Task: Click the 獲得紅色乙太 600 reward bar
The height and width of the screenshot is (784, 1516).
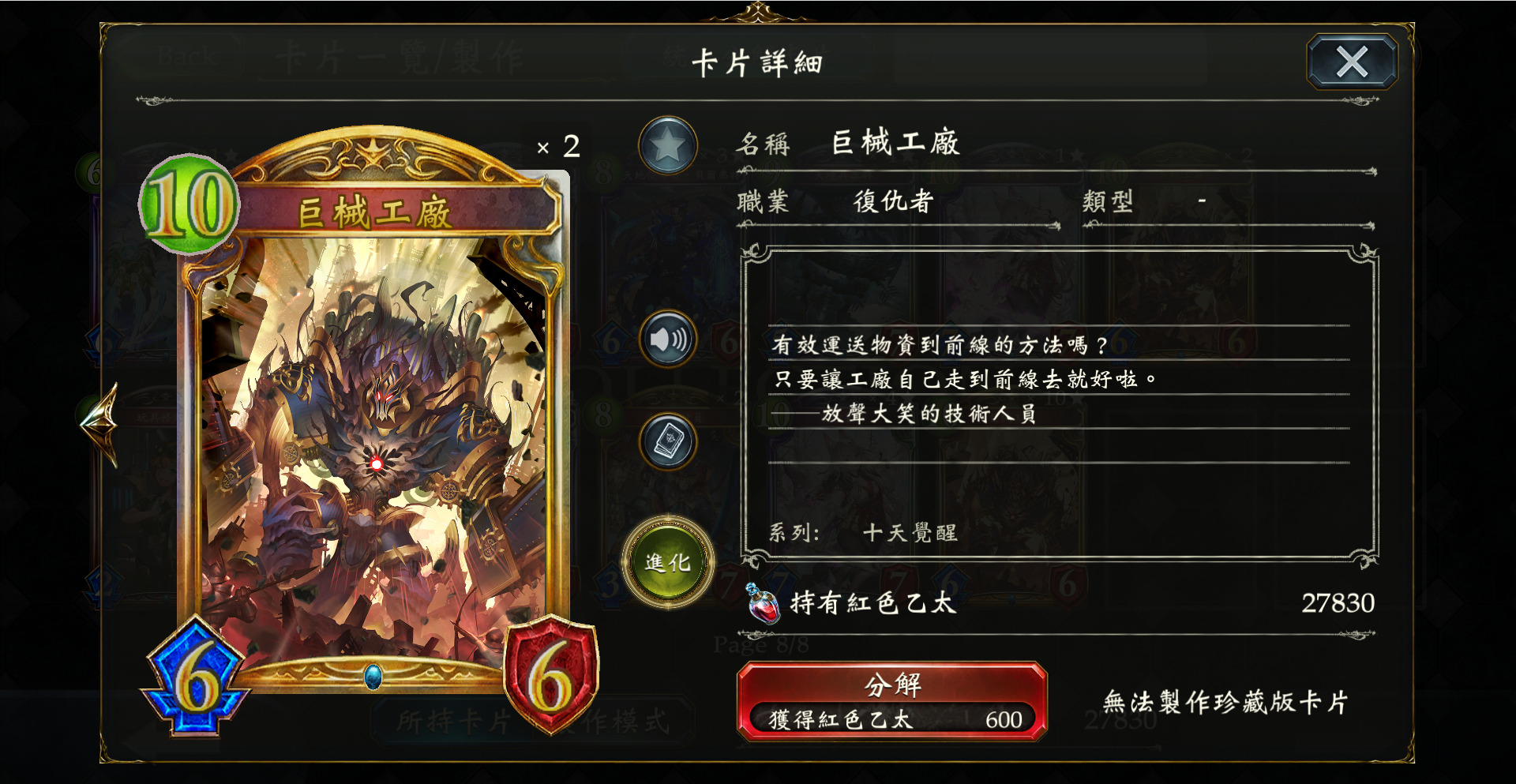Action: point(892,719)
